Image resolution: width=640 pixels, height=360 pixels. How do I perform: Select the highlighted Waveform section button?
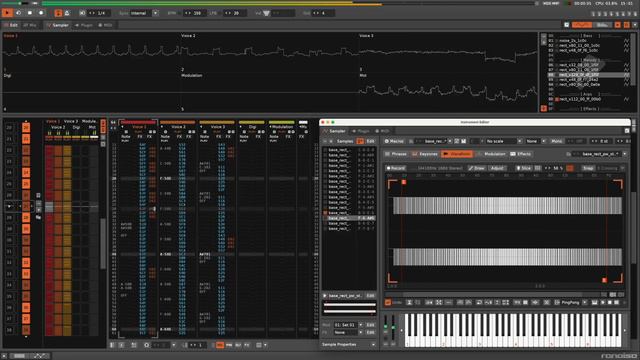457,154
